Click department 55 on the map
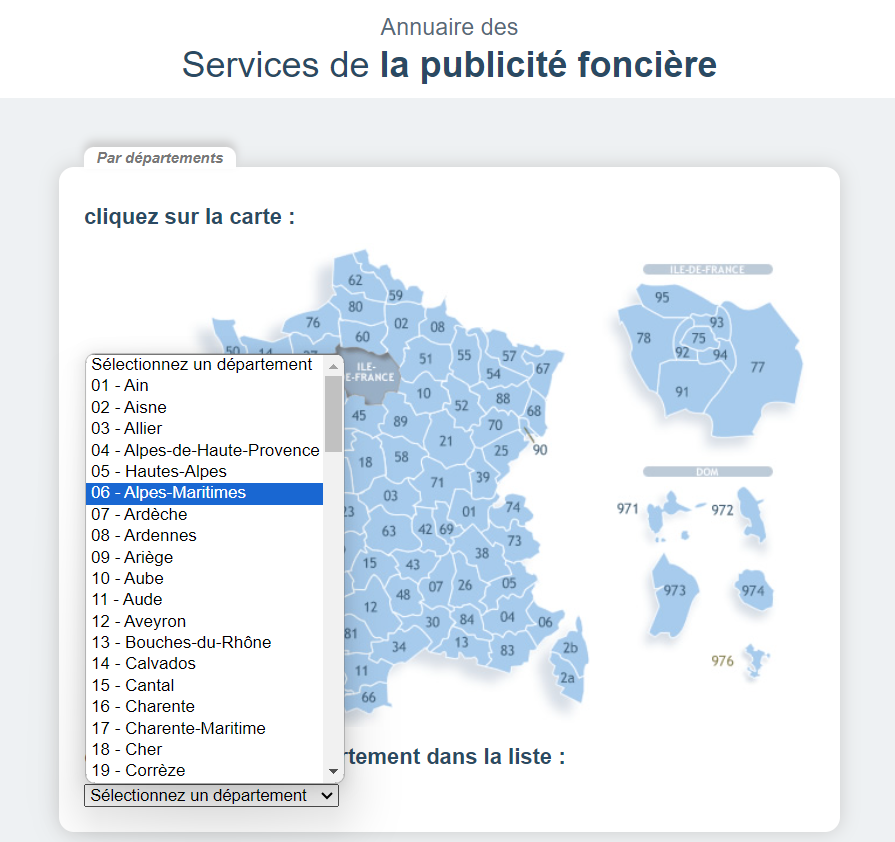Image resolution: width=895 pixels, height=842 pixels. (464, 355)
